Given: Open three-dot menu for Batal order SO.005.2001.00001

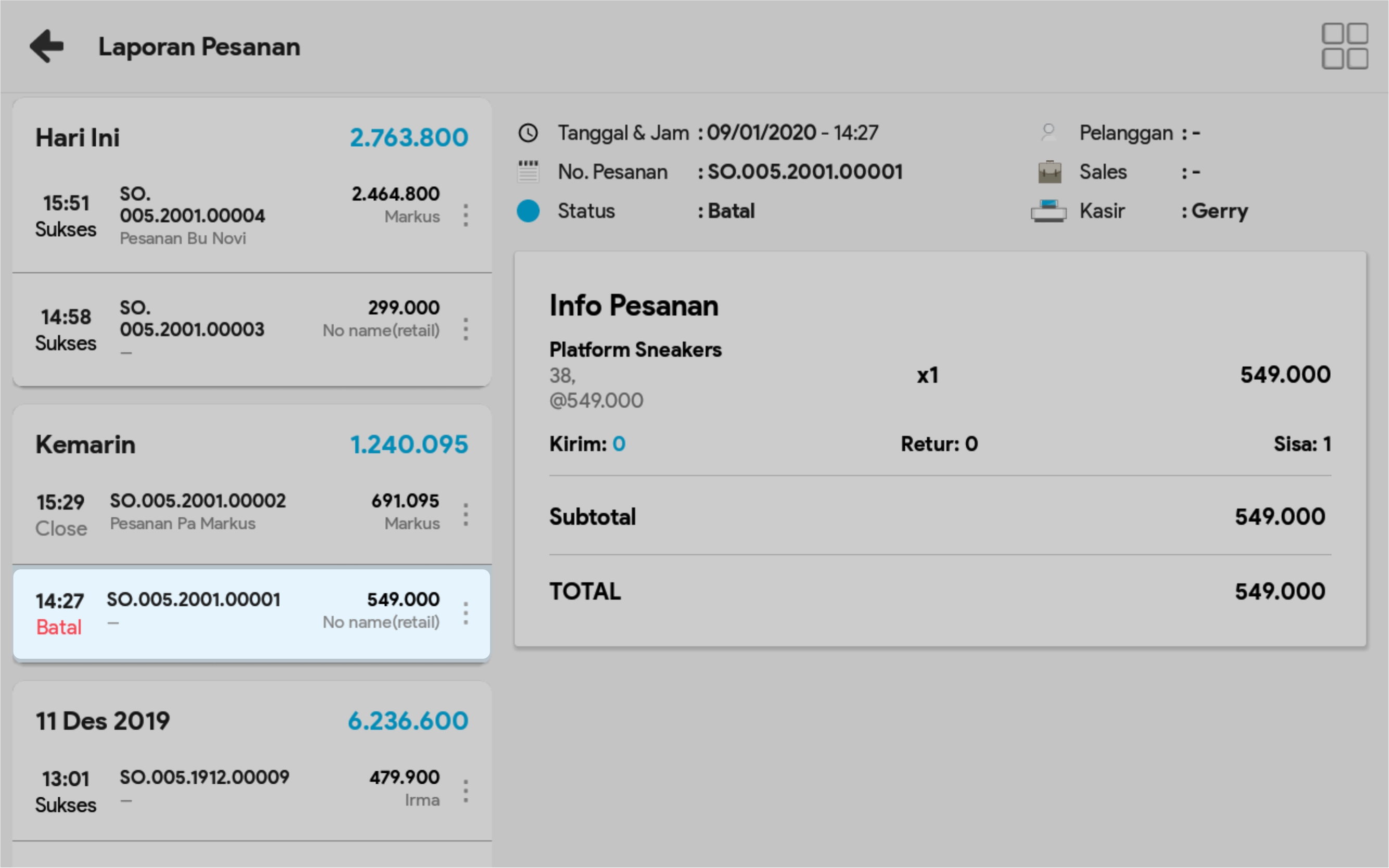Looking at the screenshot, I should point(465,614).
